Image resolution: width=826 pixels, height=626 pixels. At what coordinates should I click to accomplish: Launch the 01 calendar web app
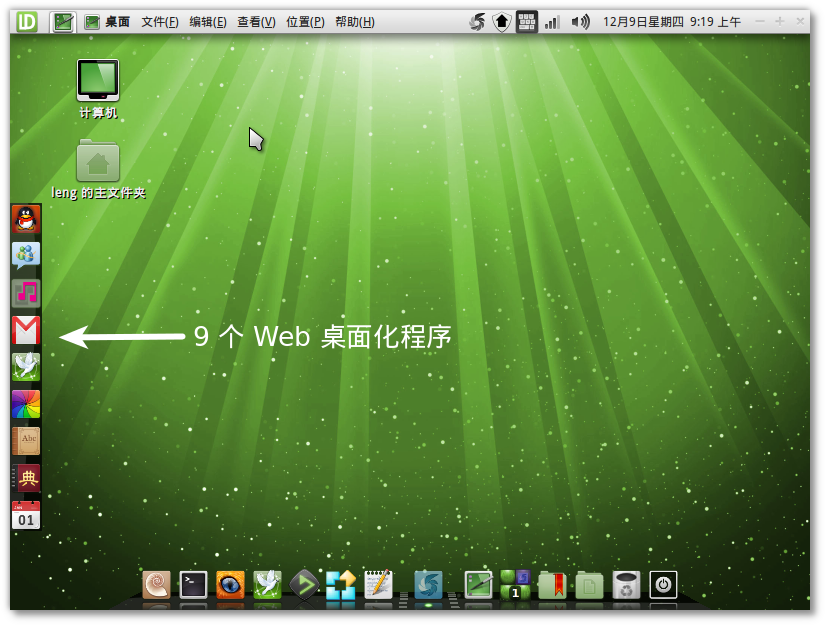(x=26, y=515)
